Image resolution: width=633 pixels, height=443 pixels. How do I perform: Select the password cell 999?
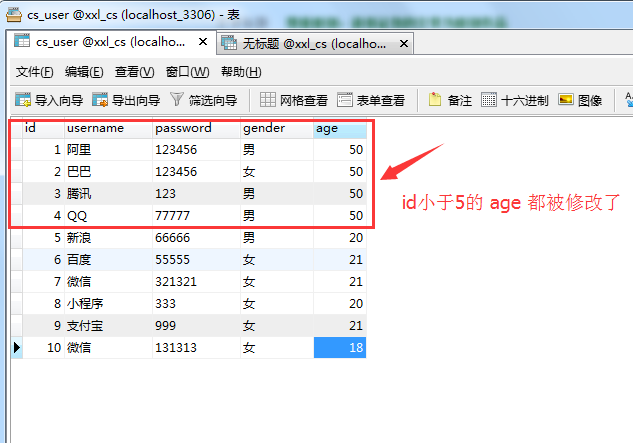tap(197, 325)
